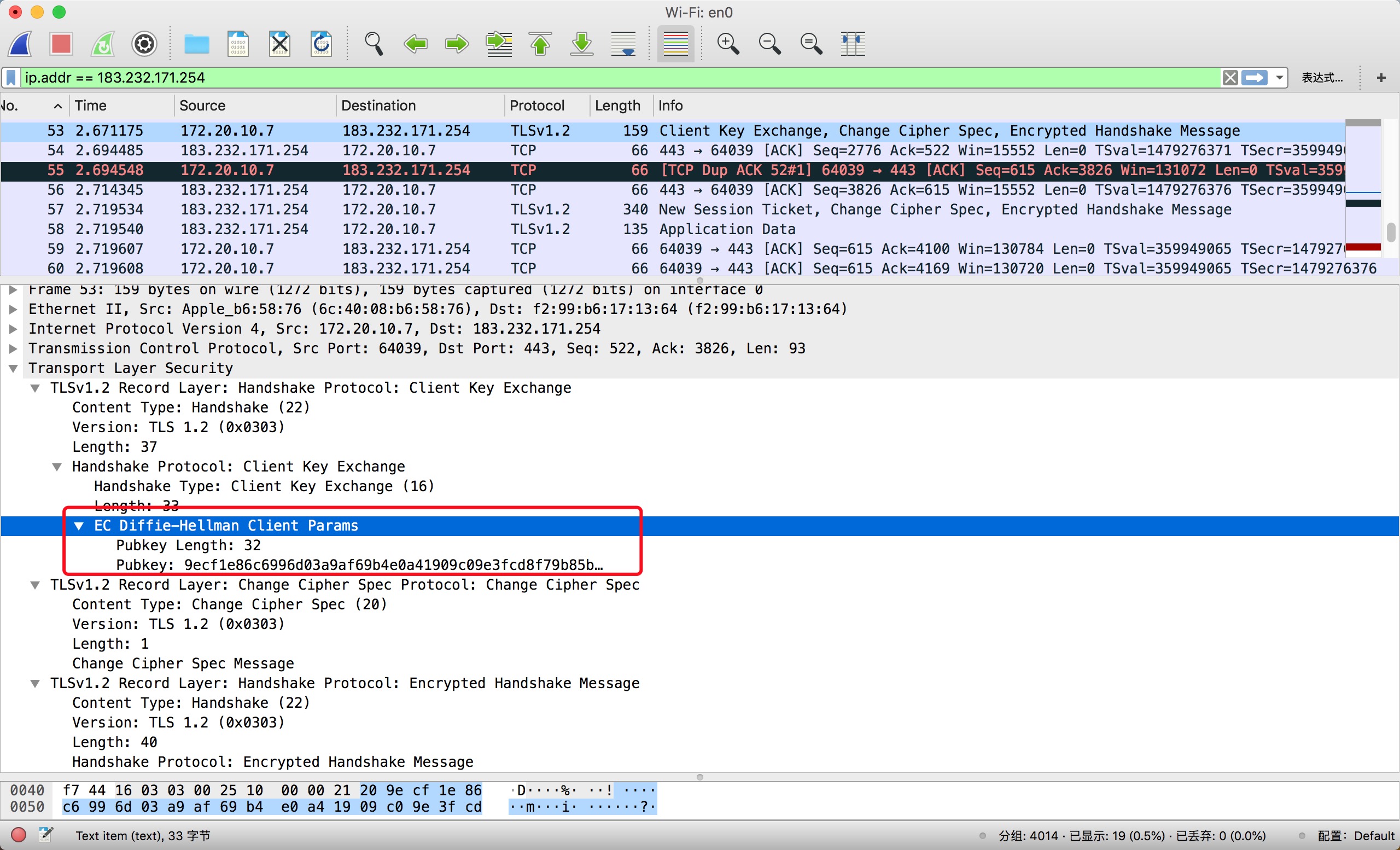Open capture options gear icon
Viewport: 1400px width, 850px height.
tap(144, 44)
